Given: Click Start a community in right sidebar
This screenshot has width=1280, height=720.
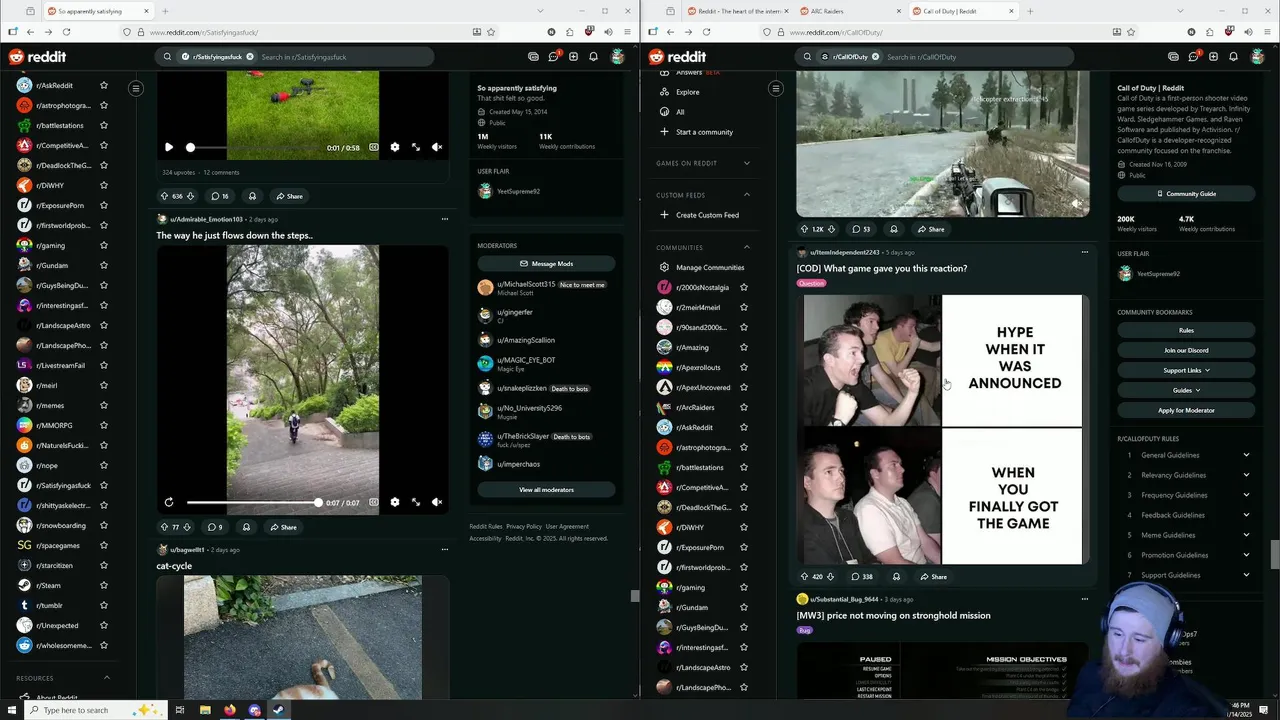Looking at the screenshot, I should [704, 132].
